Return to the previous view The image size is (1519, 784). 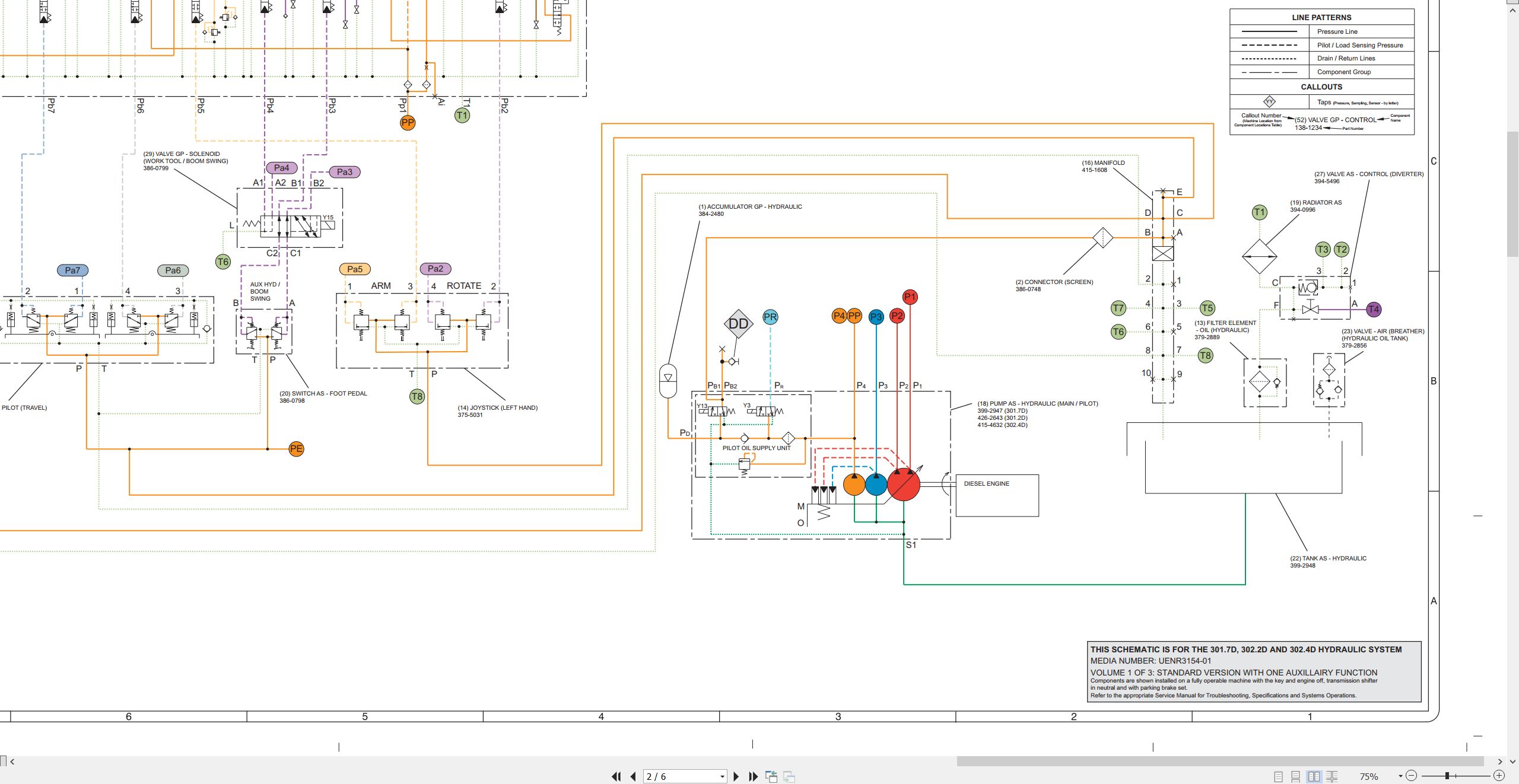(x=771, y=776)
